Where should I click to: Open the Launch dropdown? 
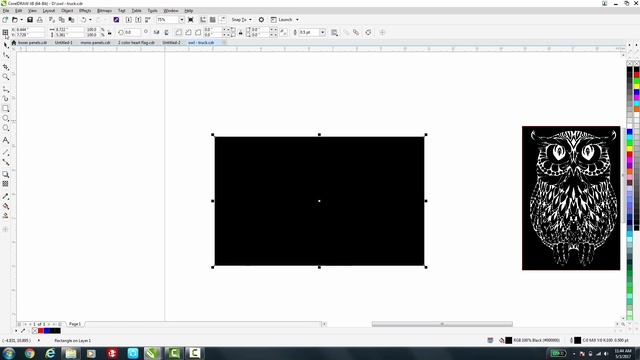285,20
